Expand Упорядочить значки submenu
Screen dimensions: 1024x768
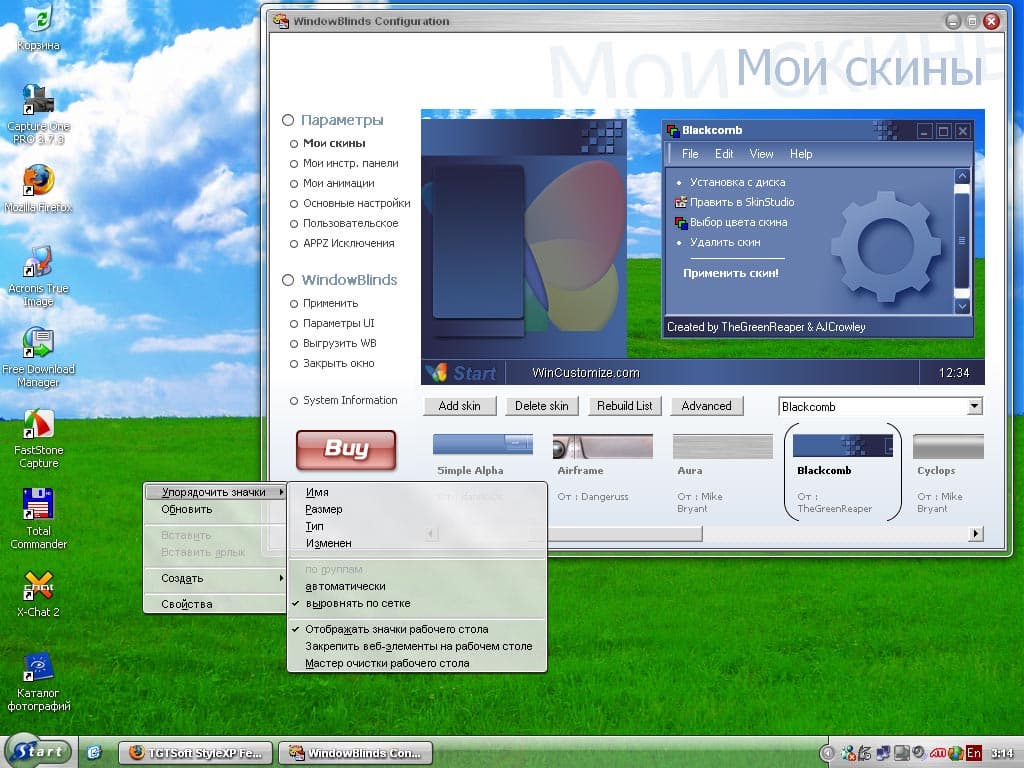[216, 492]
